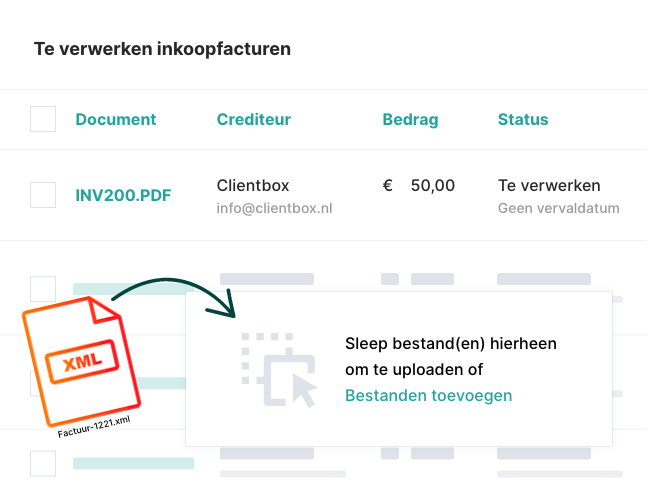Check the box in the row directly below INV200.PDF
Image resolution: width=650 pixels, height=486 pixels.
pos(43,289)
